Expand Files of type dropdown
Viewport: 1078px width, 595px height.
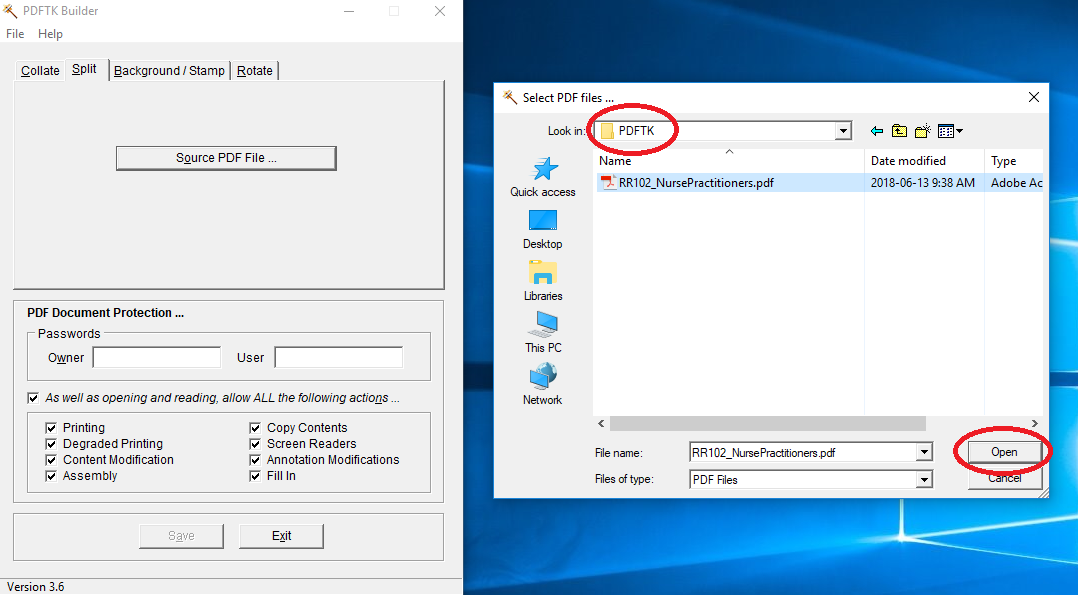coord(924,479)
